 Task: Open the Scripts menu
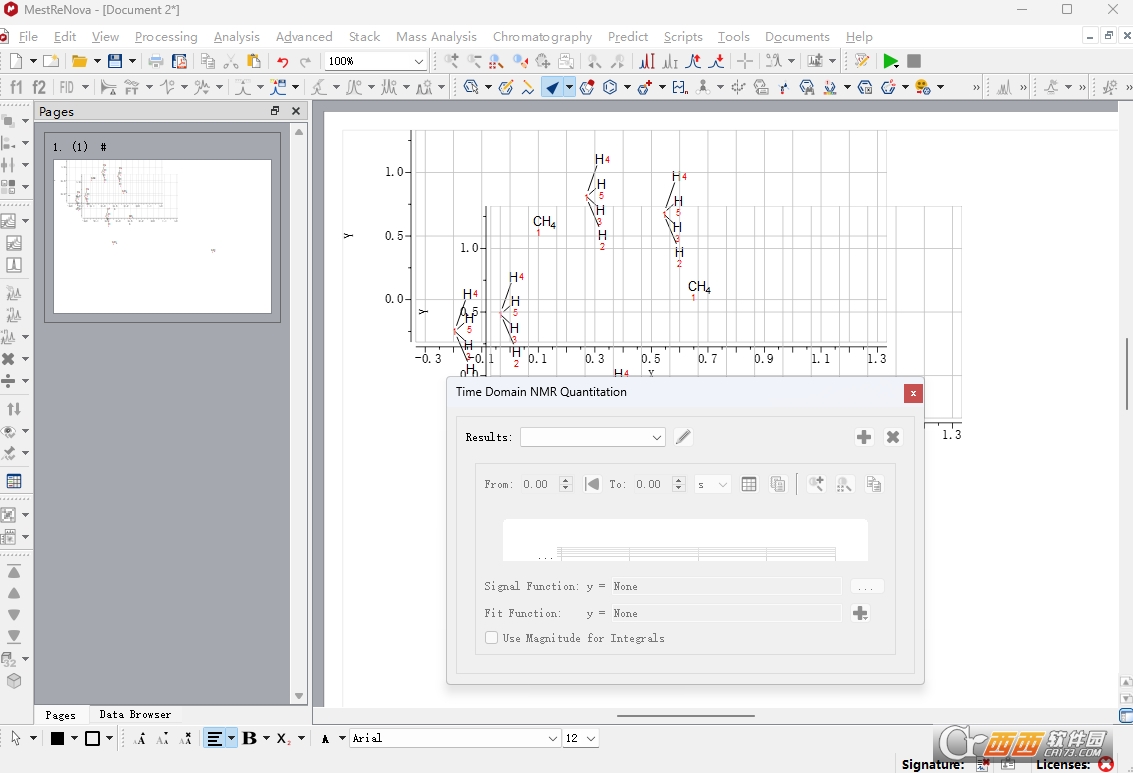(683, 37)
